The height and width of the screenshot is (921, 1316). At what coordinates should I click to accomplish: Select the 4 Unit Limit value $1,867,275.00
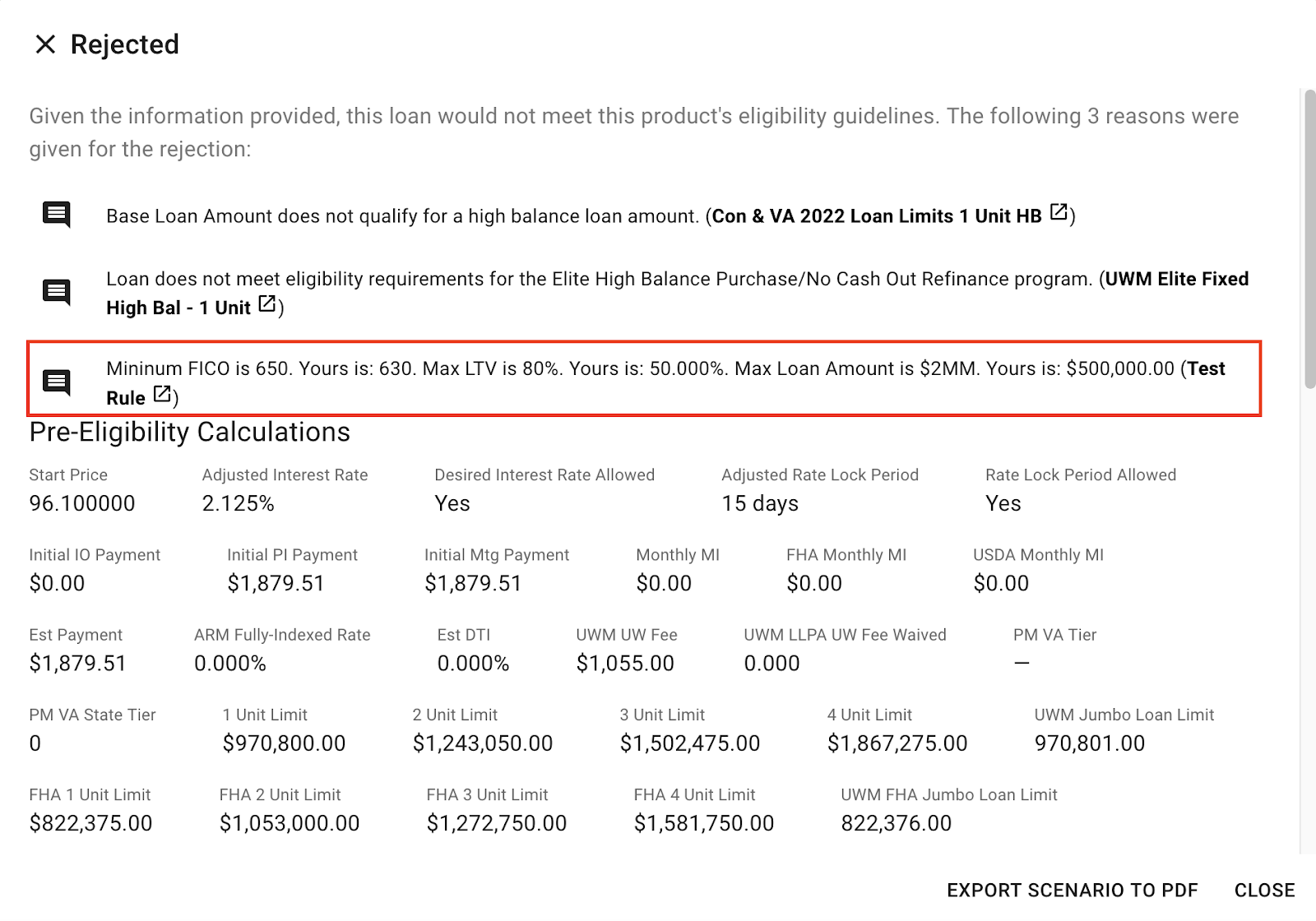897,743
